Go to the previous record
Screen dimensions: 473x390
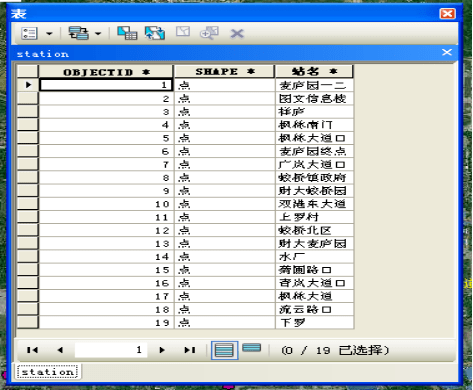pyautogui.click(x=60, y=350)
